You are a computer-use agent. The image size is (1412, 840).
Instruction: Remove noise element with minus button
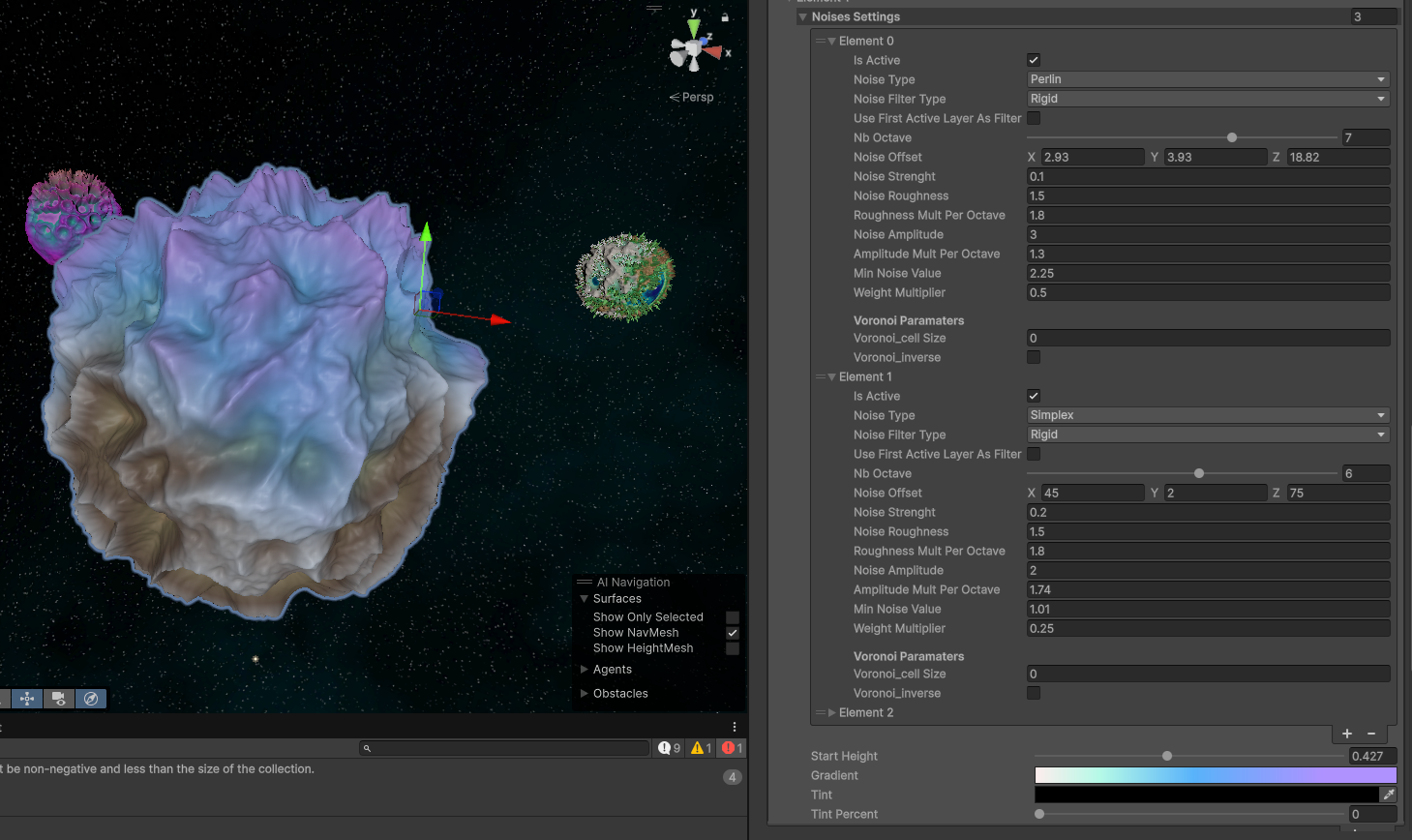[1371, 734]
